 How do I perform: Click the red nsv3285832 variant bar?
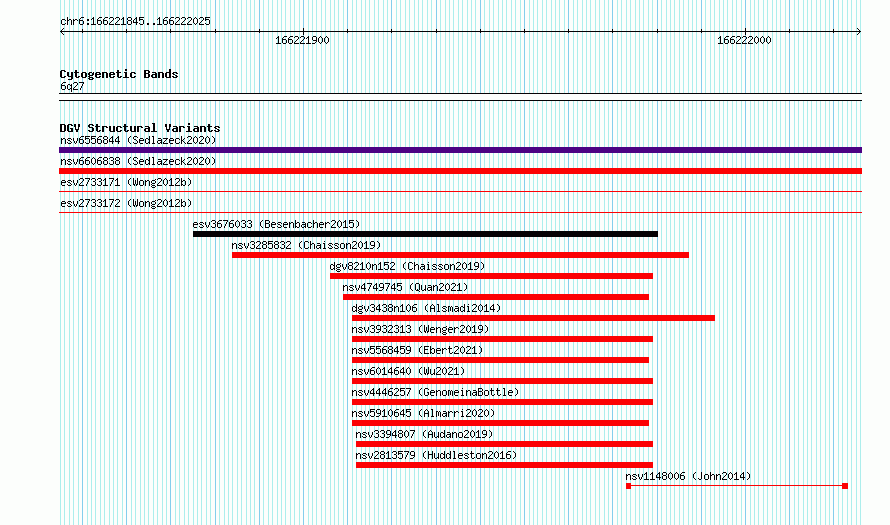point(460,255)
